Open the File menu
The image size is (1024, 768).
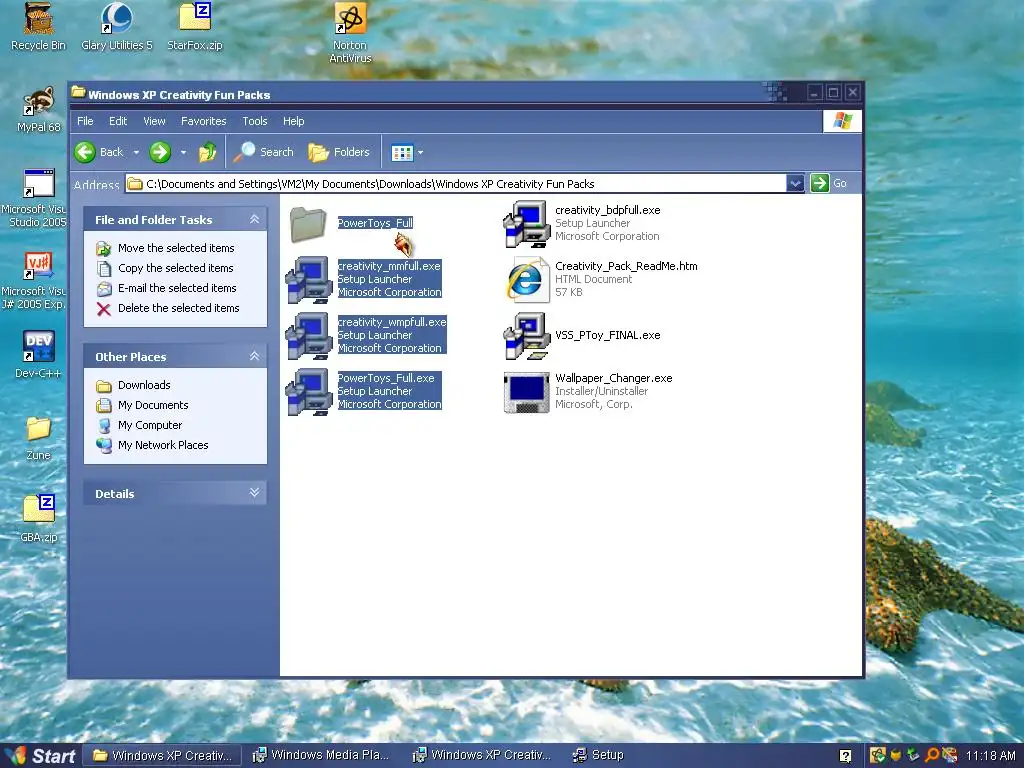pos(86,121)
